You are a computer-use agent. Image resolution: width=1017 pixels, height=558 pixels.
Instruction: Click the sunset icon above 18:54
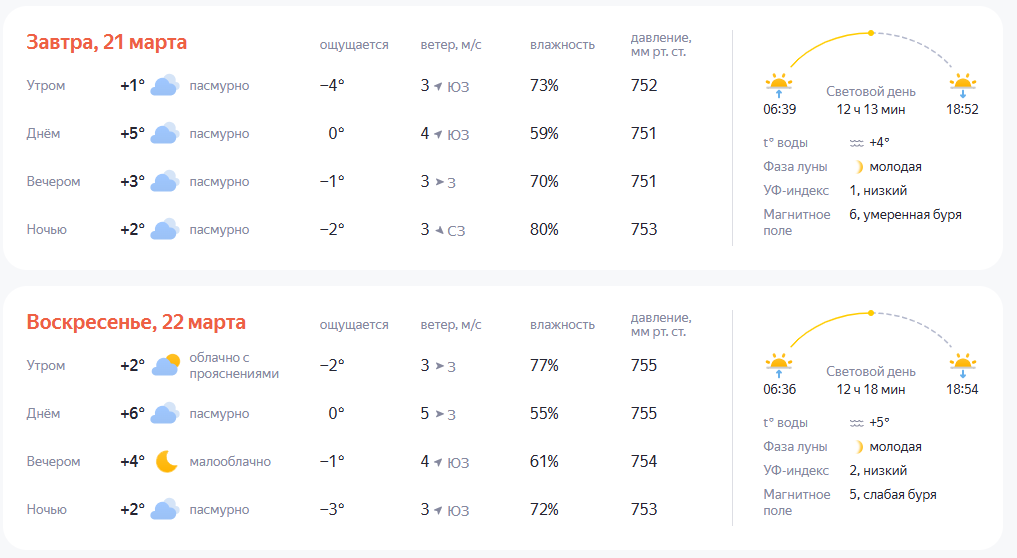pyautogui.click(x=962, y=364)
